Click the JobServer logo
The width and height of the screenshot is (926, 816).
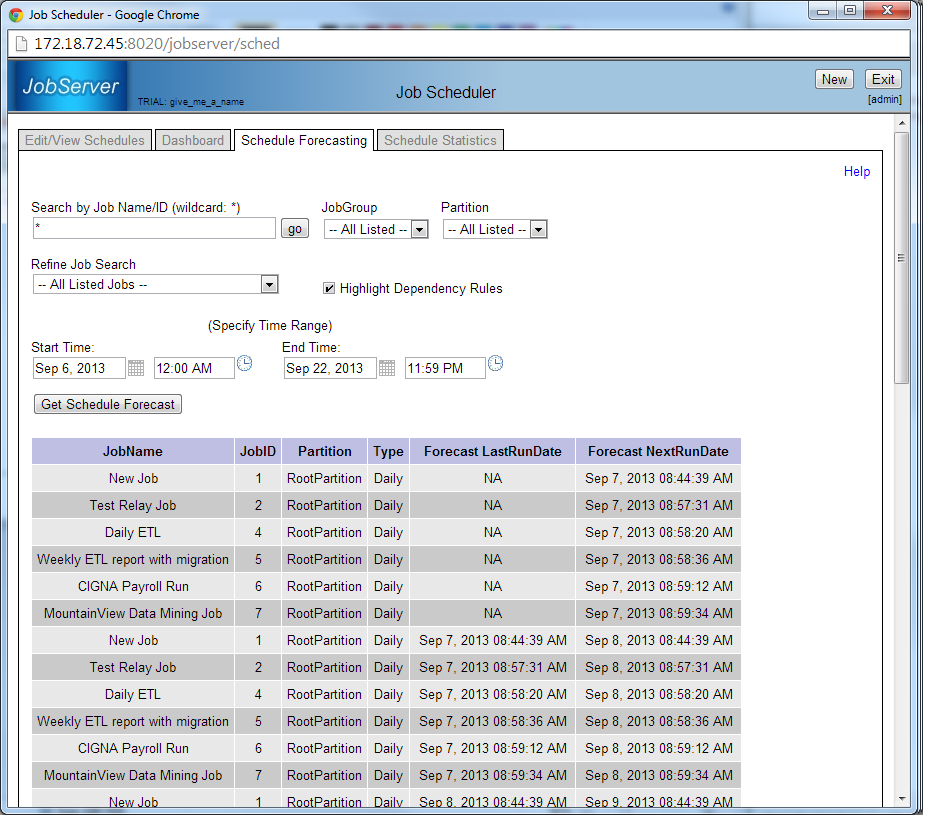[x=72, y=86]
